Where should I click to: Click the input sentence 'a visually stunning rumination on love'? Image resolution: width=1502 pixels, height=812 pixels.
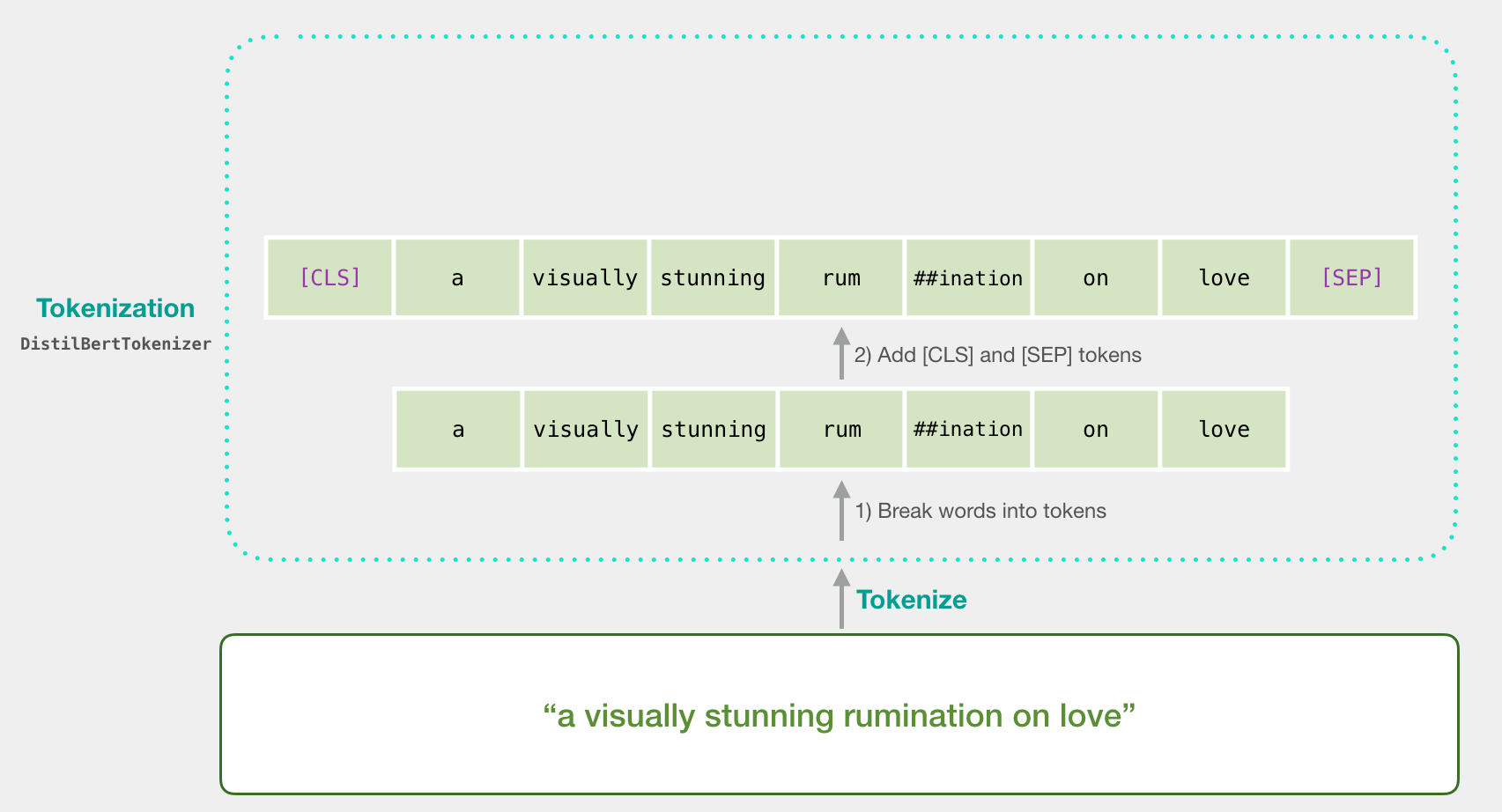pos(840,715)
